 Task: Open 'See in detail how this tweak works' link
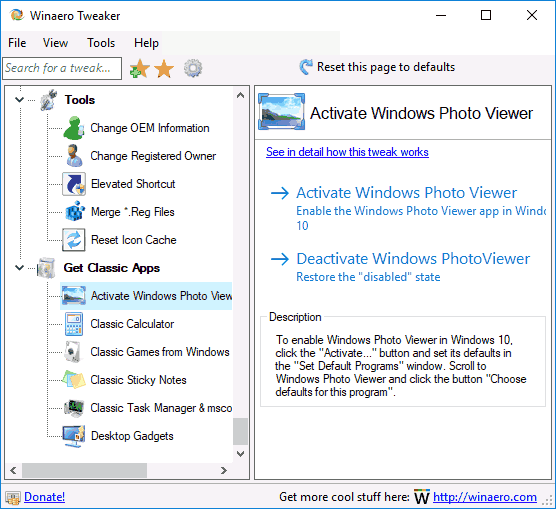pos(347,152)
